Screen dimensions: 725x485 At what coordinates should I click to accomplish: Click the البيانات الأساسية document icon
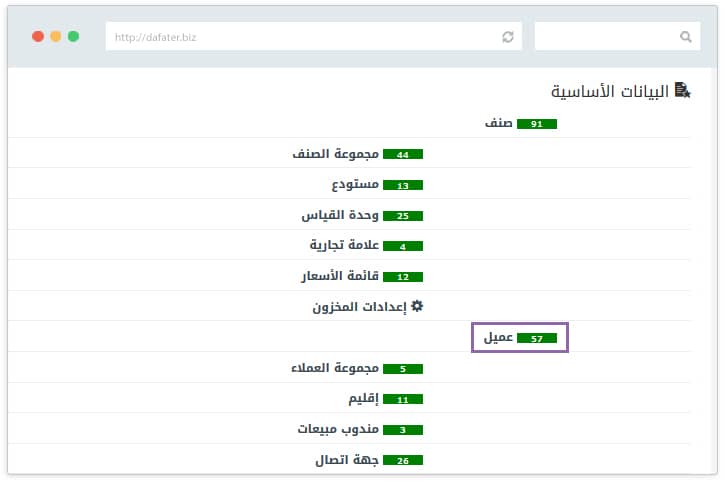[682, 91]
